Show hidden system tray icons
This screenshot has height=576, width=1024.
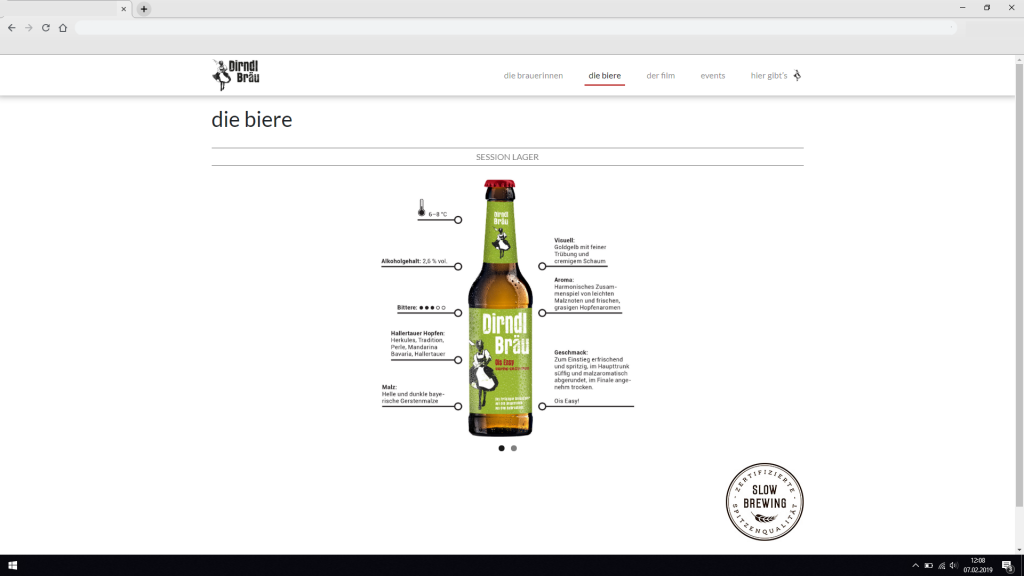pyautogui.click(x=915, y=566)
